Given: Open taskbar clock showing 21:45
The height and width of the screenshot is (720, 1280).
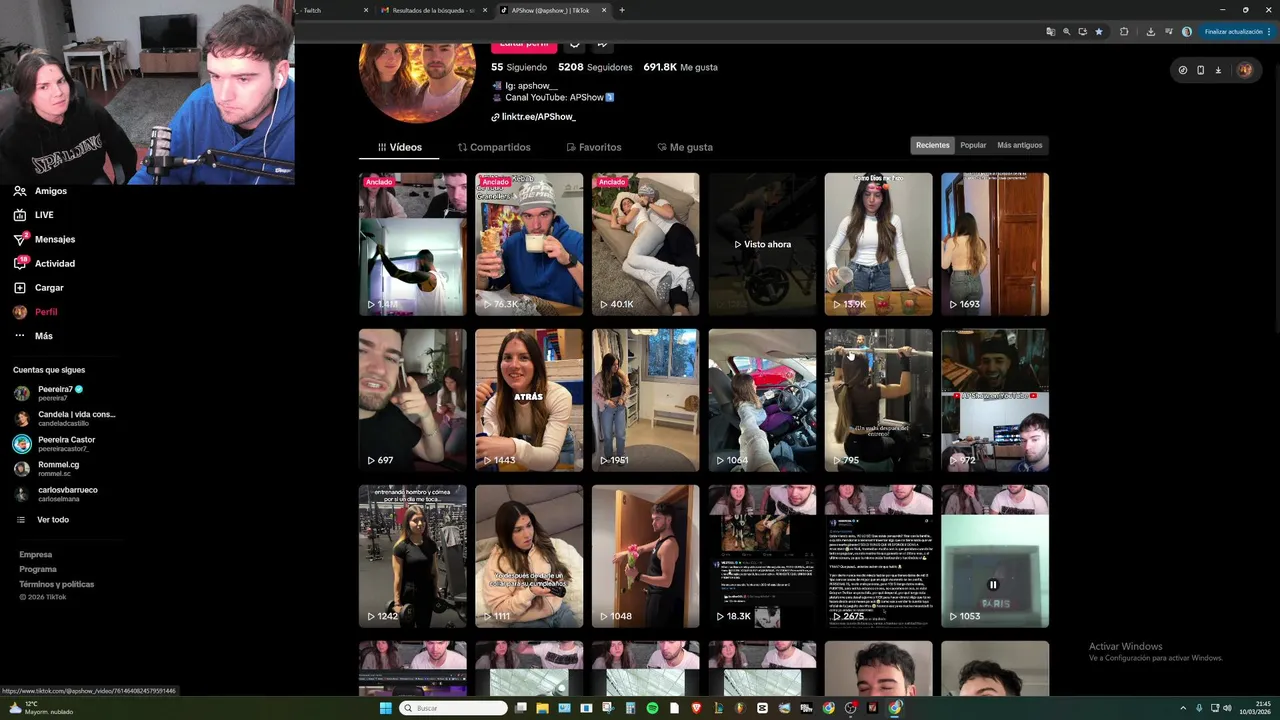Looking at the screenshot, I should click(x=1256, y=708).
